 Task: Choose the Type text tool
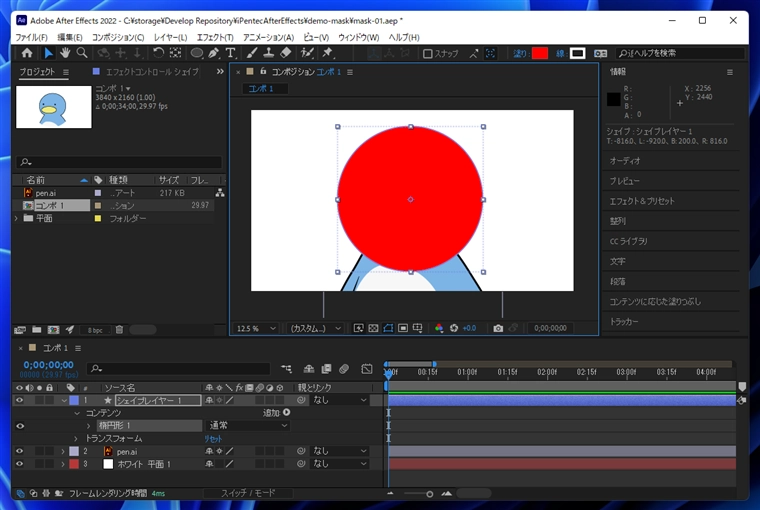[231, 53]
